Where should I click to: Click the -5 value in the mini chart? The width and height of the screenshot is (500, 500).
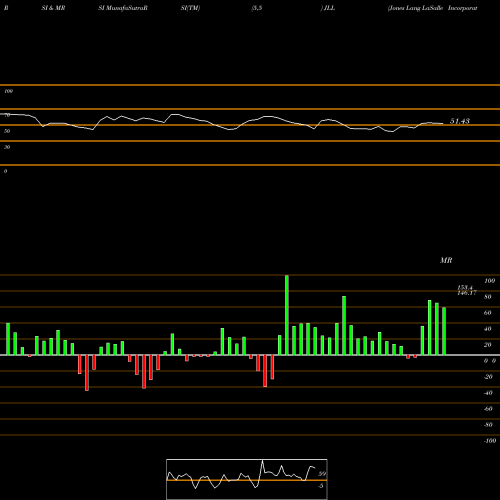tap(321, 486)
